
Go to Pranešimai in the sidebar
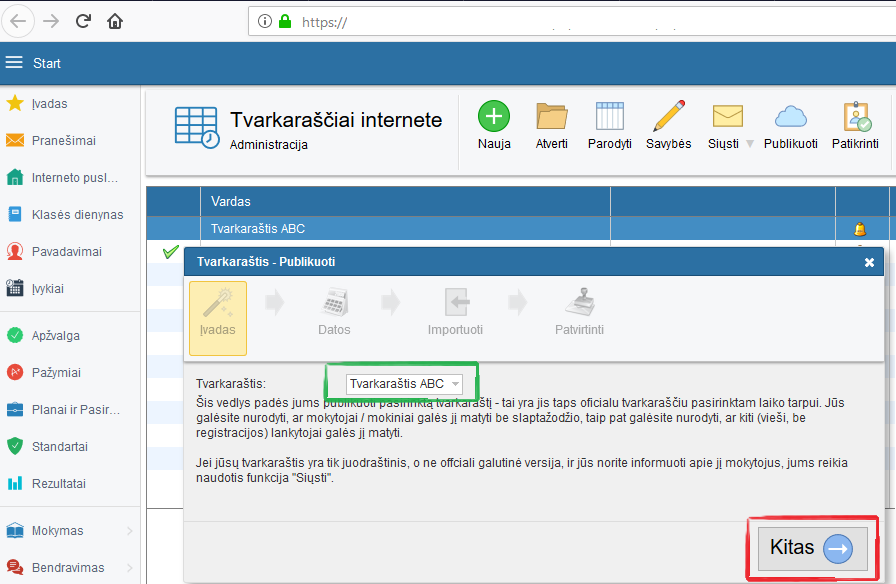(63, 141)
